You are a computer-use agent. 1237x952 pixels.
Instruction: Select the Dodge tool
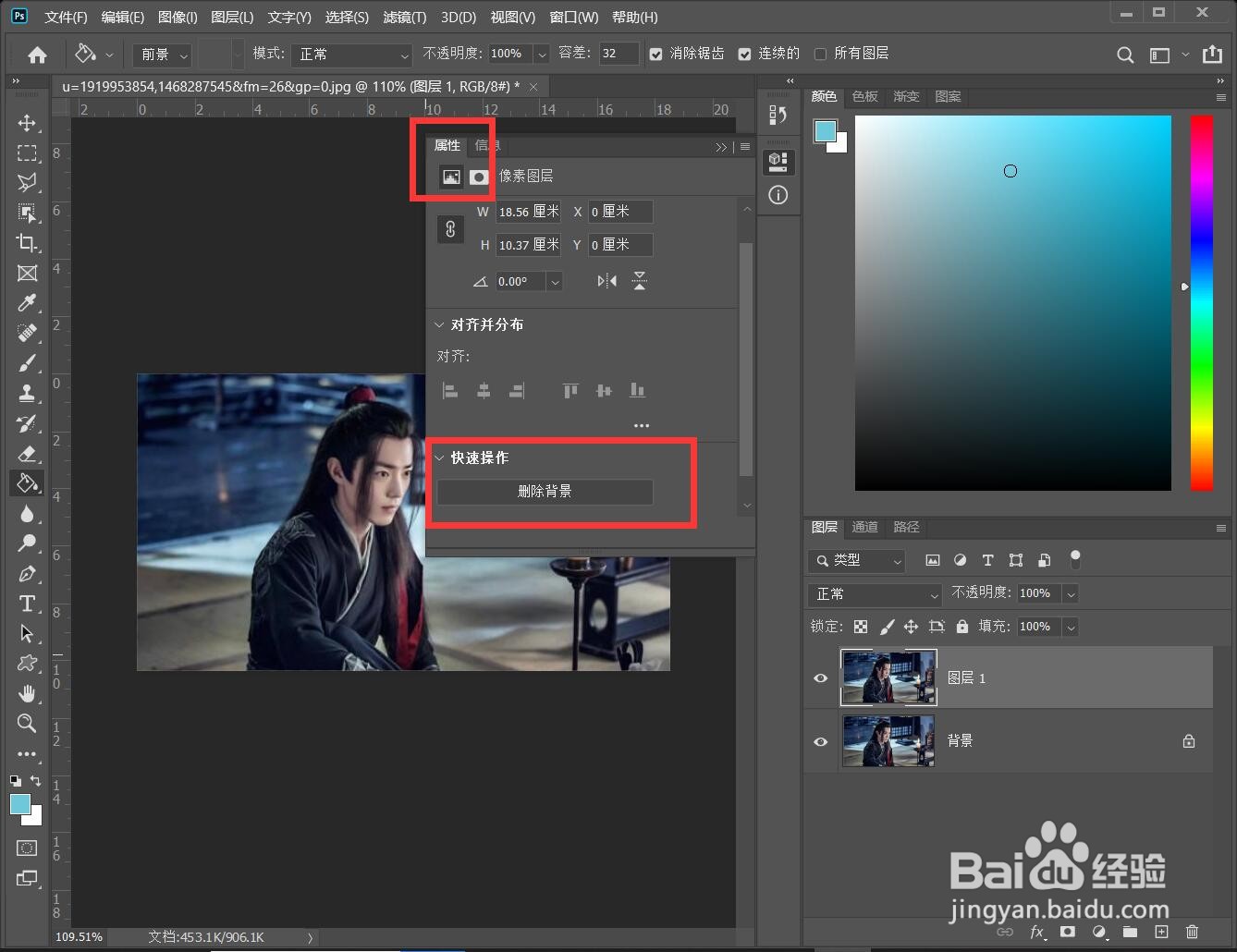(27, 543)
